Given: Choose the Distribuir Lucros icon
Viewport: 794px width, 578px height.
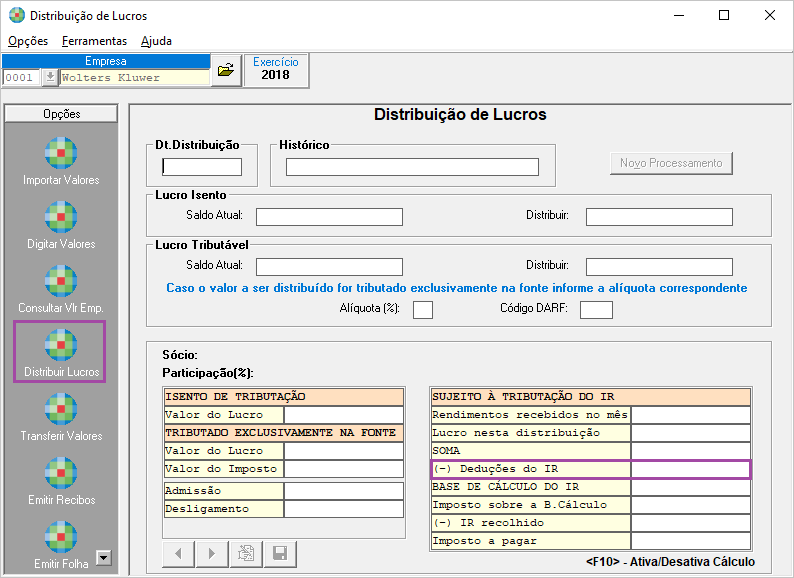Looking at the screenshot, I should coord(61,345).
